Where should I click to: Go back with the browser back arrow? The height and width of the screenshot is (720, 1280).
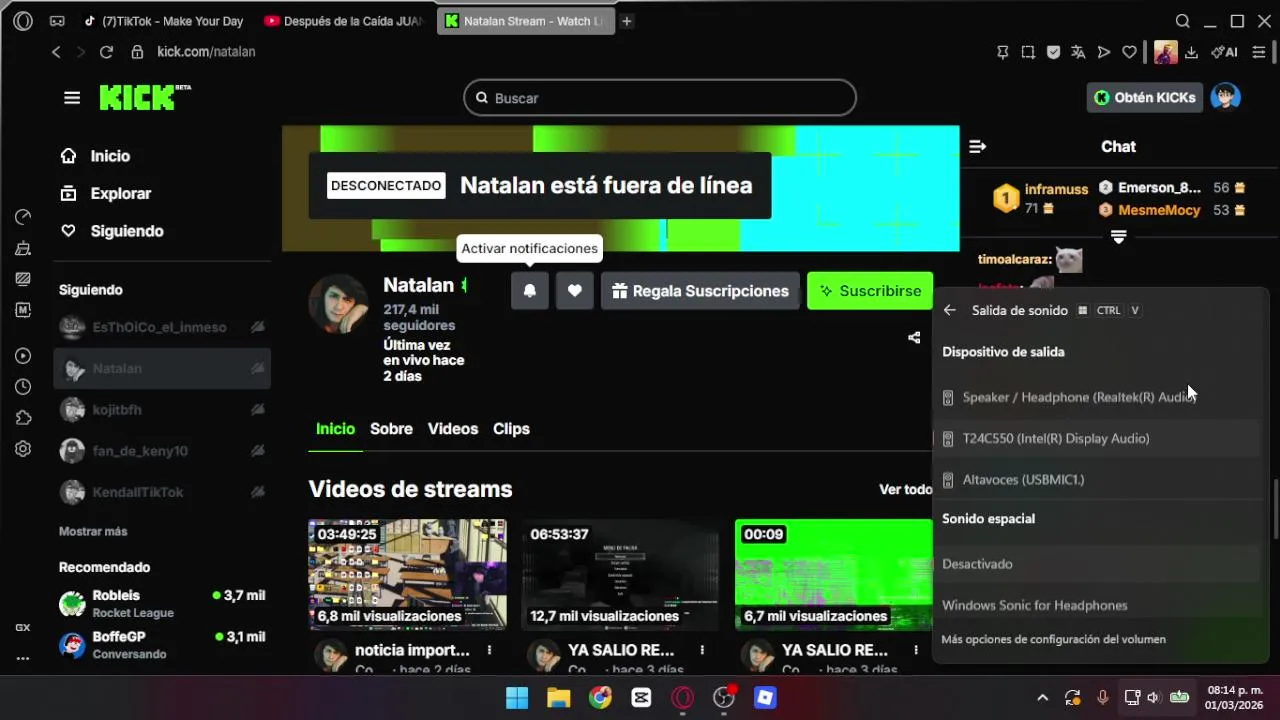pyautogui.click(x=56, y=52)
